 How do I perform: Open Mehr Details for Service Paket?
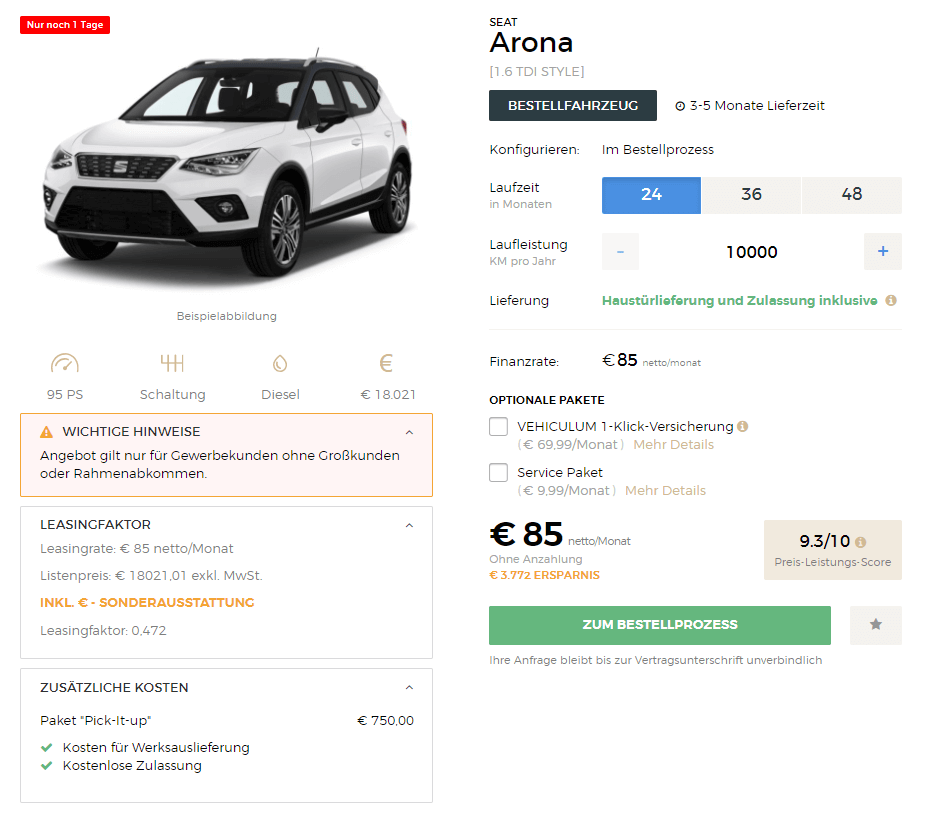[x=665, y=491]
